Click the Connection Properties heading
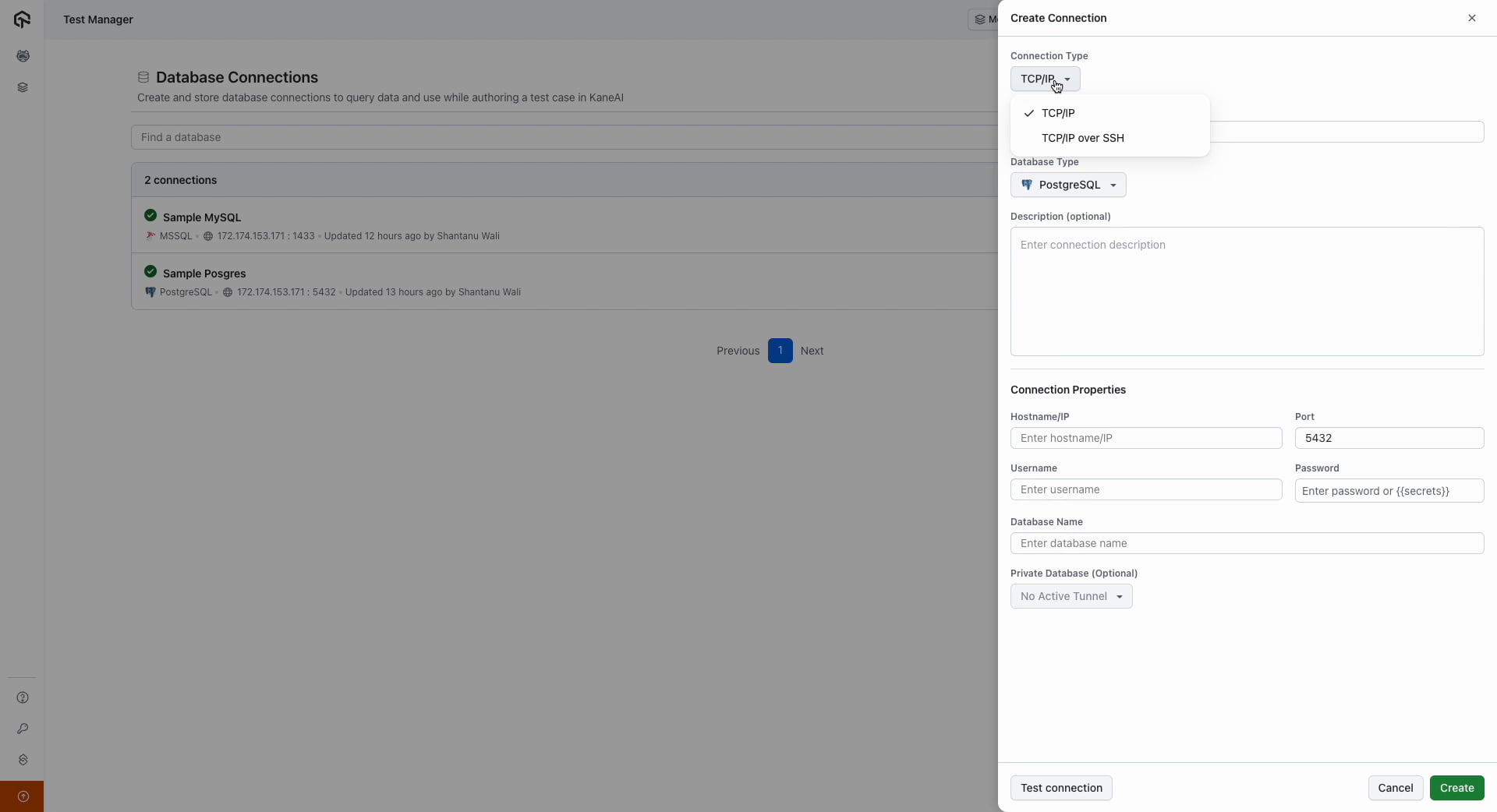 (x=1068, y=390)
